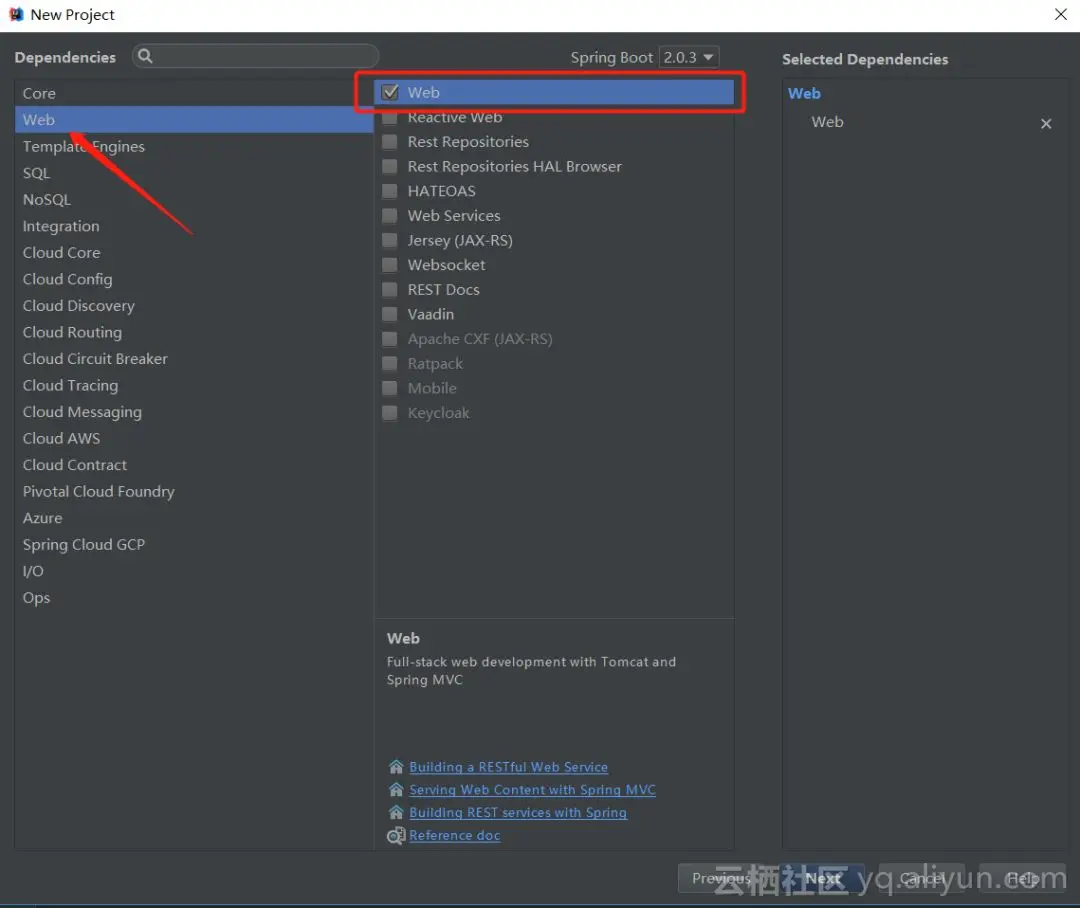Viewport: 1080px width, 908px height.
Task: Select the Spring Cloud GCP category
Action: click(x=194, y=544)
